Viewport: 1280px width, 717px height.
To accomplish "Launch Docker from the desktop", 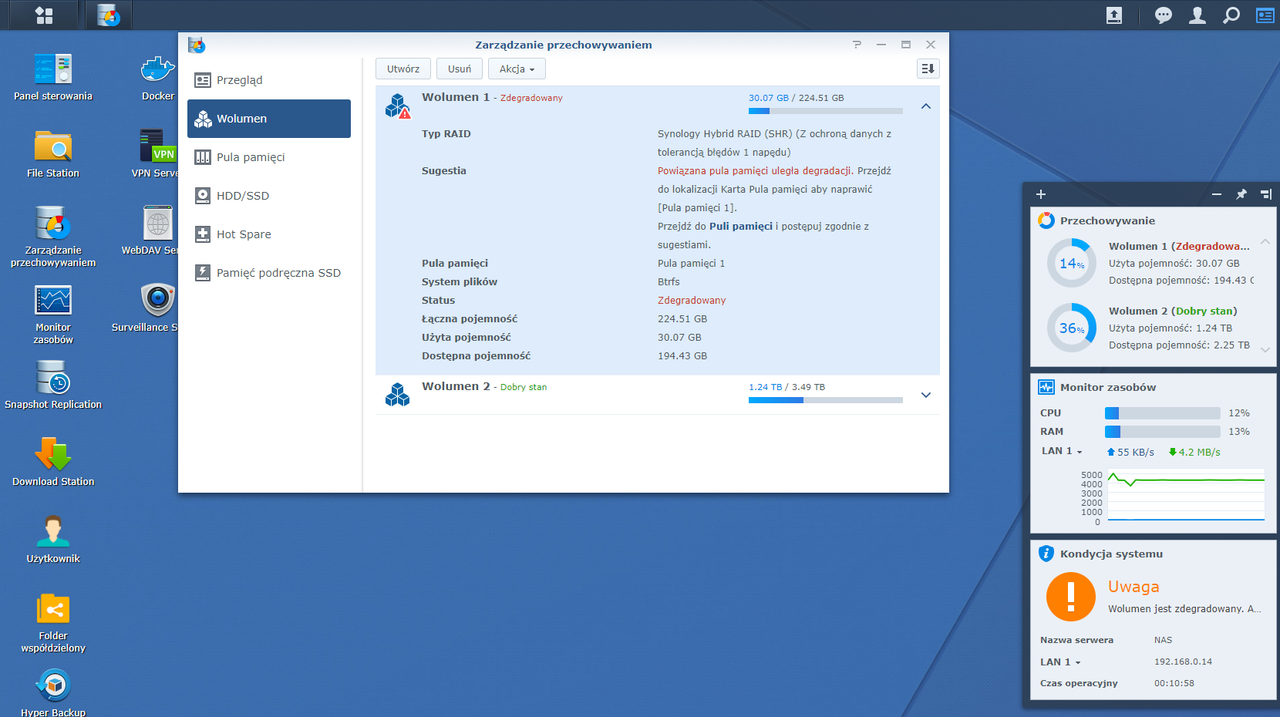I will tap(158, 77).
